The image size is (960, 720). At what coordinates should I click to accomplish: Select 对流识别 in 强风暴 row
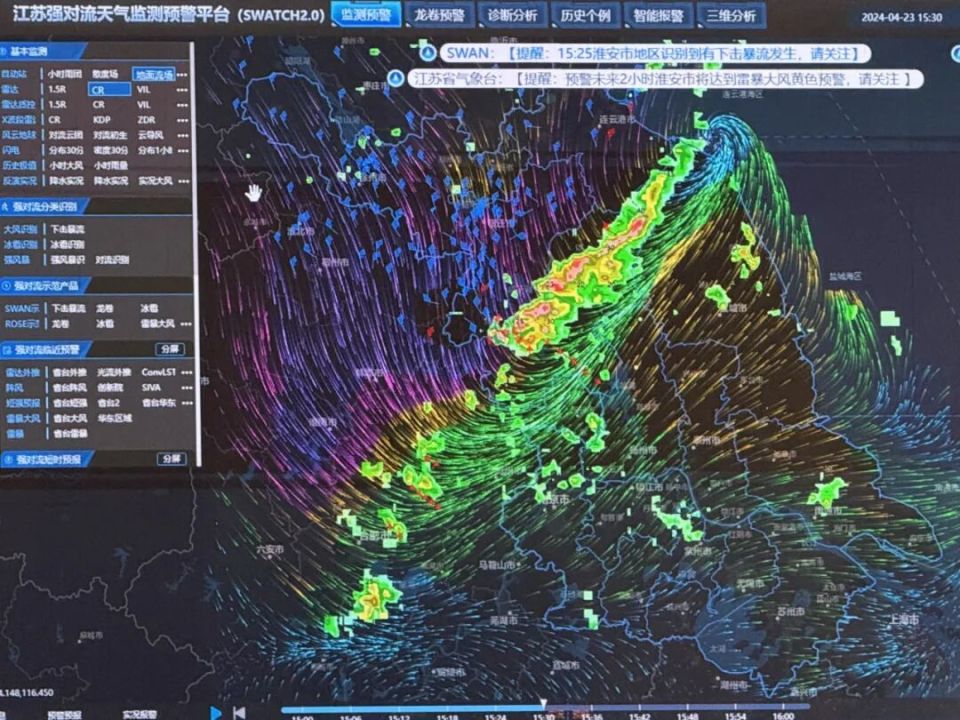click(112, 260)
